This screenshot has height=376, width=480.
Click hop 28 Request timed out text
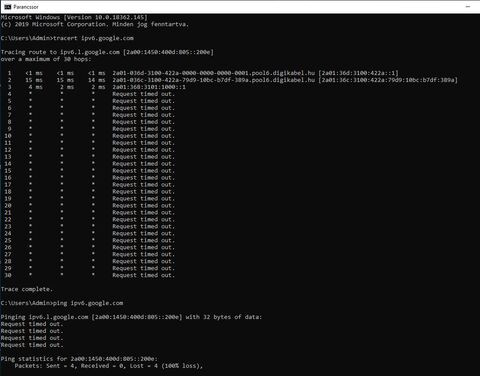click(x=143, y=262)
